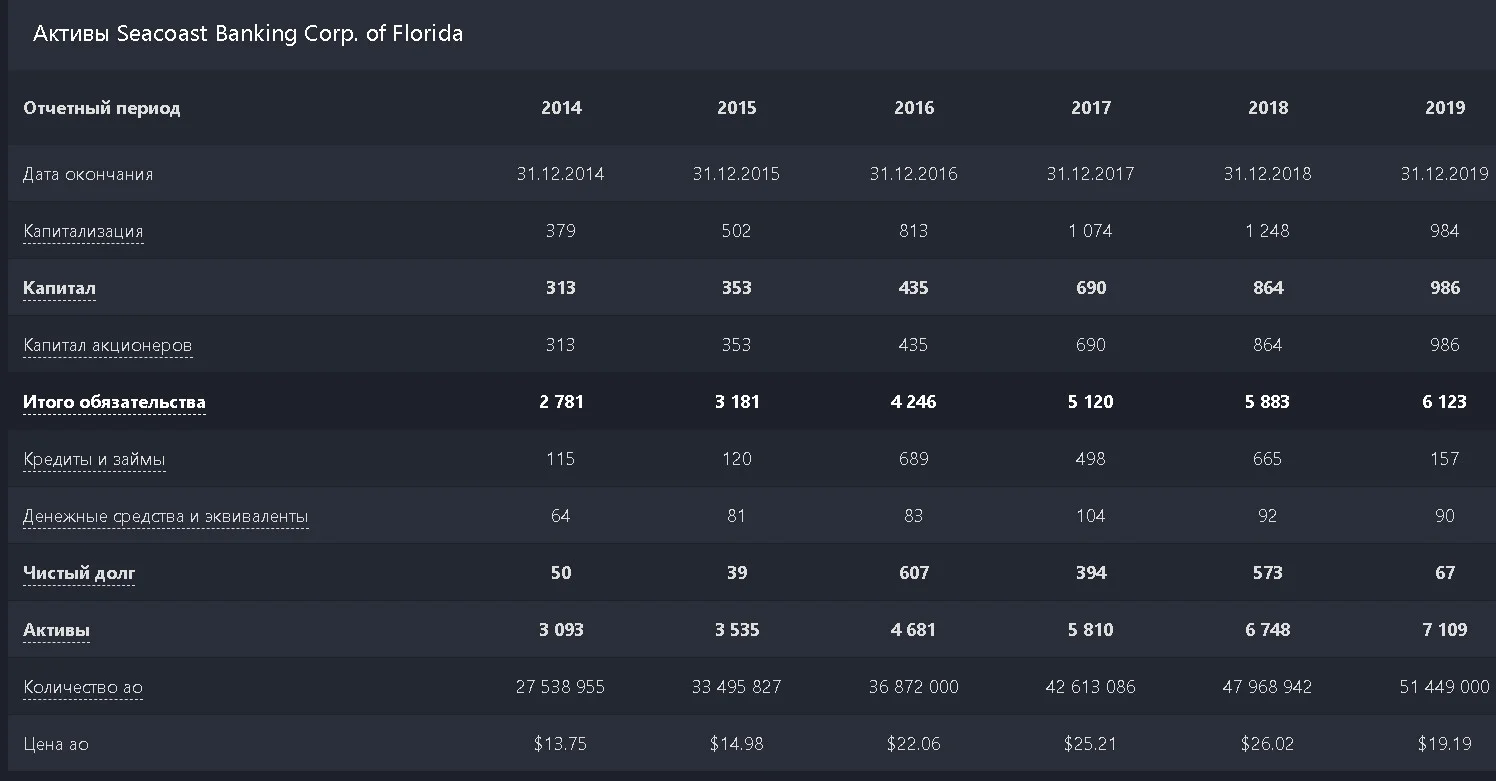Open the Денежные средства и эквиваленты link

[166, 516]
